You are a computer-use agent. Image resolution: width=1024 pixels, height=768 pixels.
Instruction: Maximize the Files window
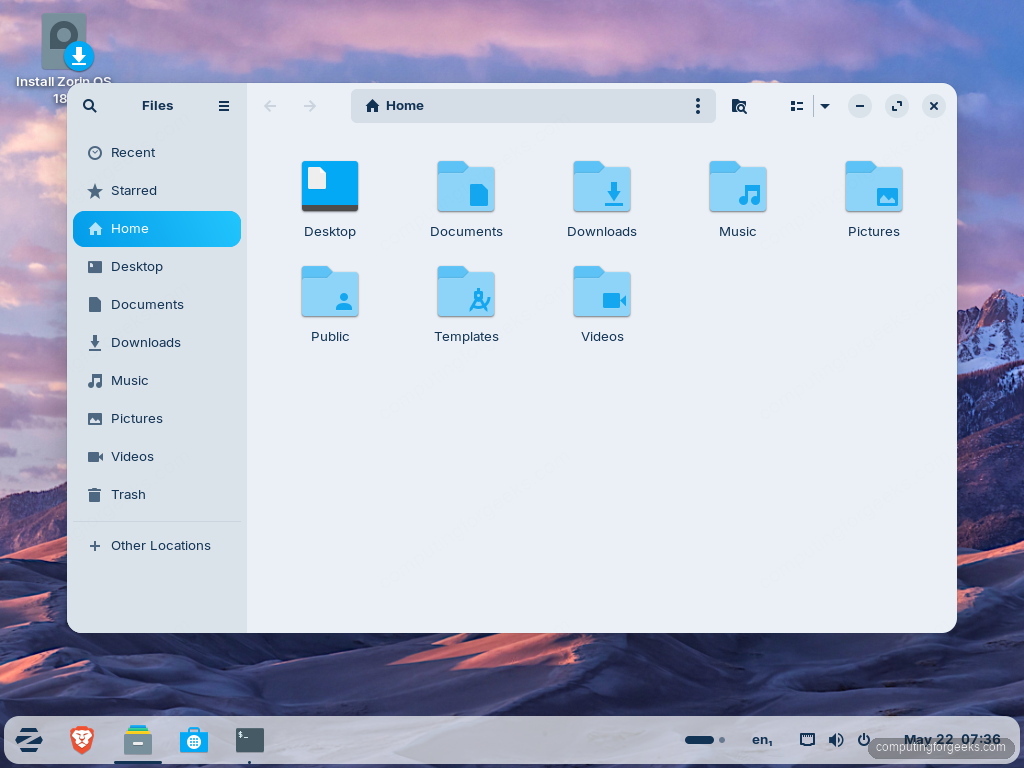[x=897, y=106]
